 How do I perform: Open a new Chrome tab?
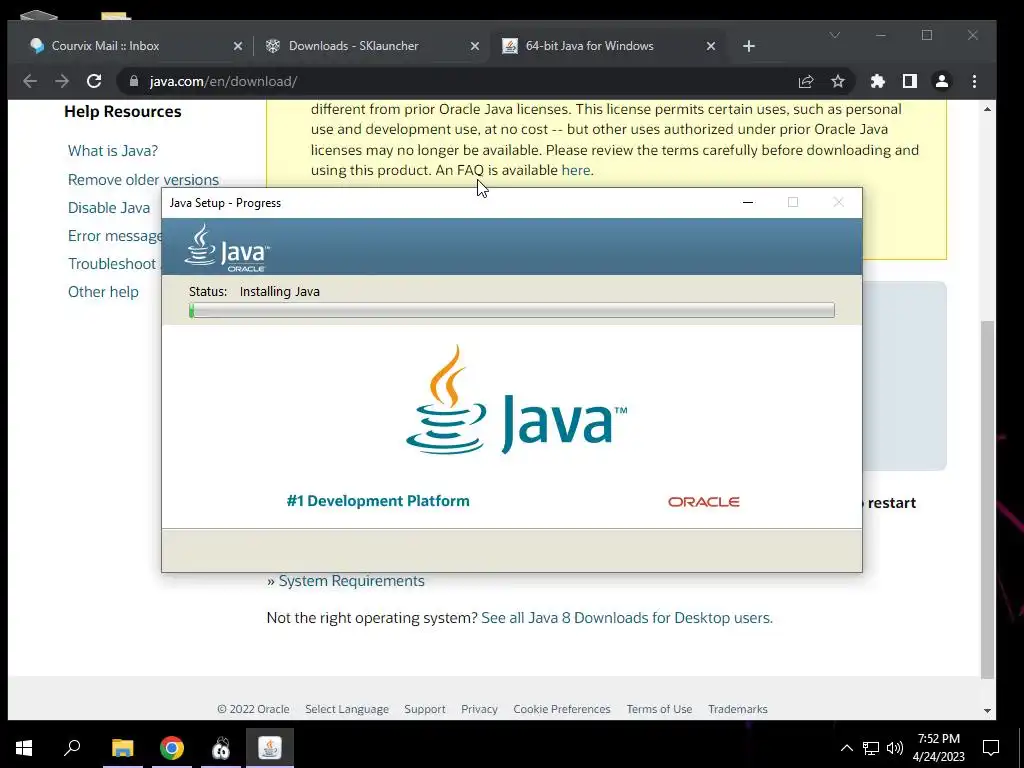tap(749, 46)
